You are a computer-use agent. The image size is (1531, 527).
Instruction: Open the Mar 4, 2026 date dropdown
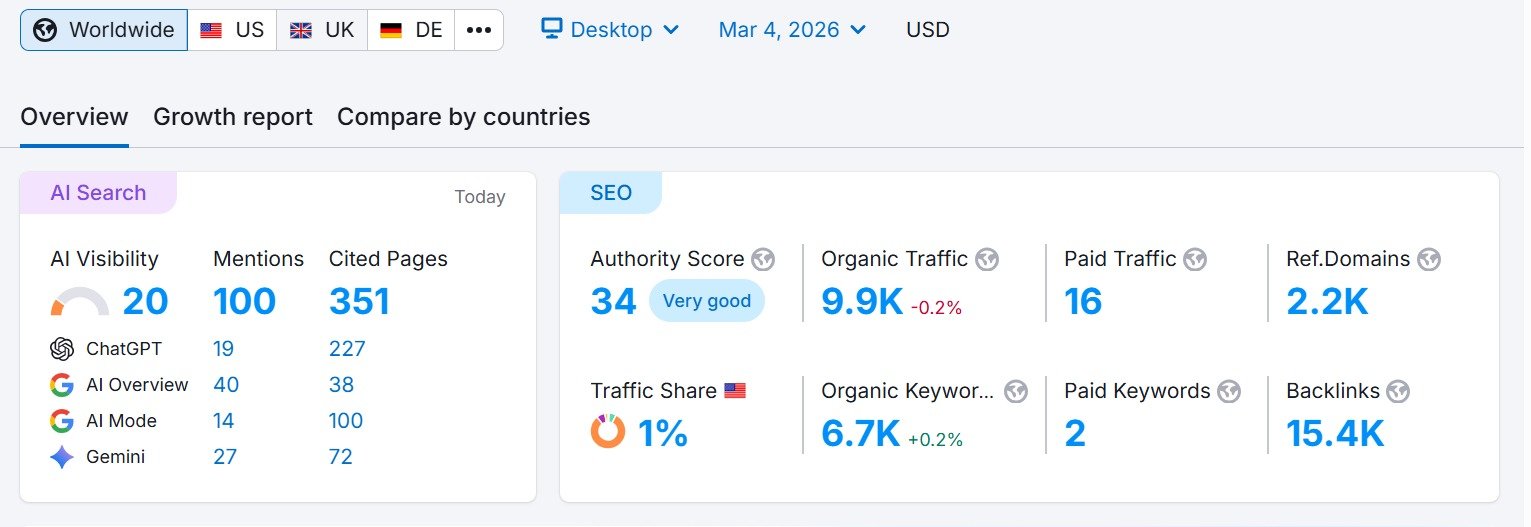point(792,30)
